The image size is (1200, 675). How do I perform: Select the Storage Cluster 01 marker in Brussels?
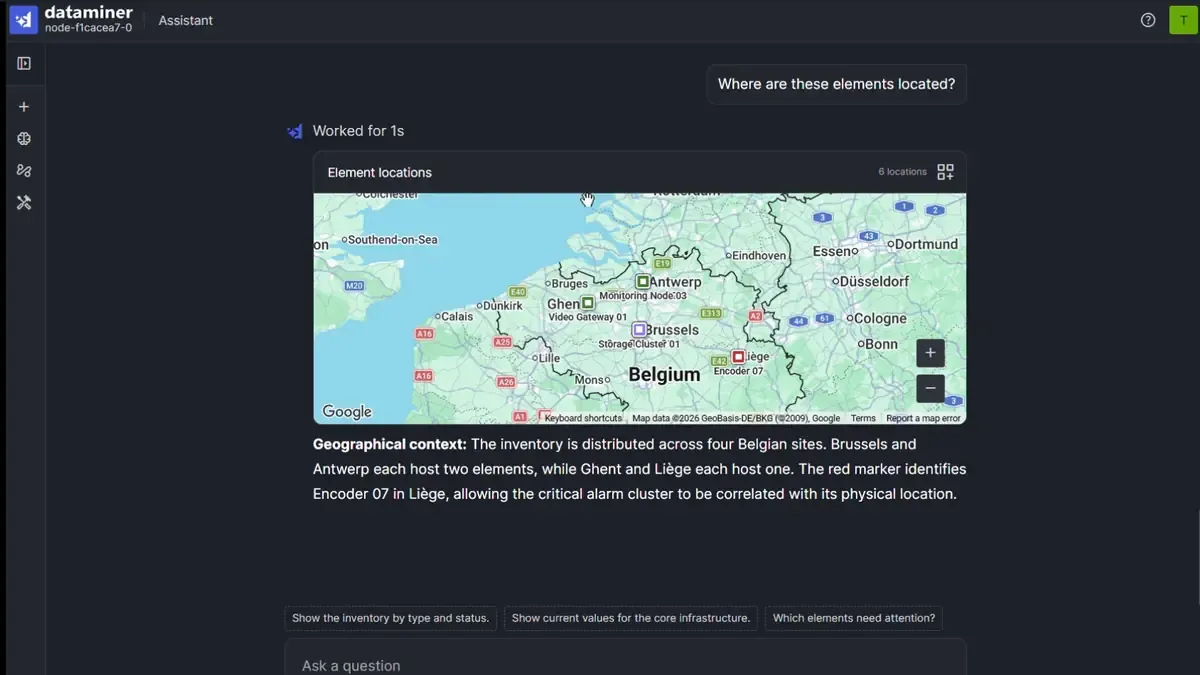click(x=639, y=329)
